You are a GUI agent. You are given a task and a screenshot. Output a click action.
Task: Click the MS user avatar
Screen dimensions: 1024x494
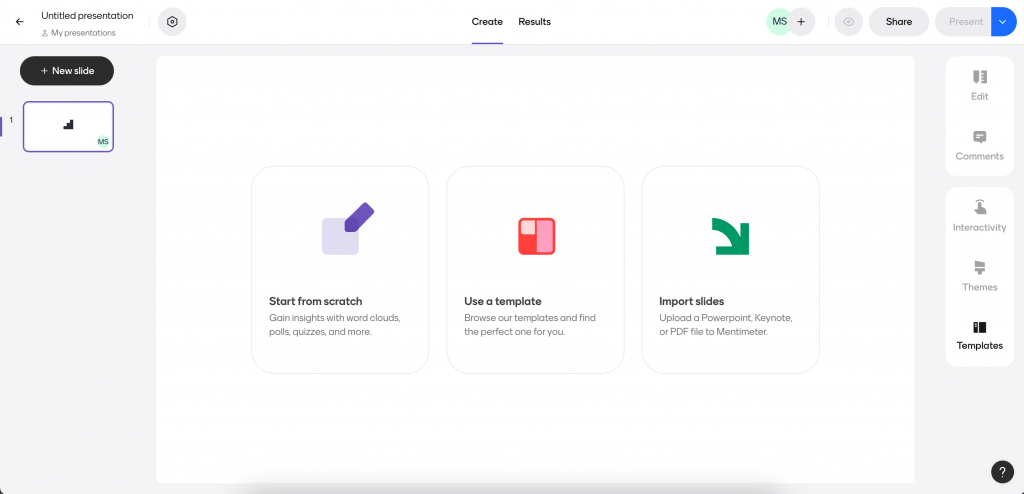(x=780, y=22)
